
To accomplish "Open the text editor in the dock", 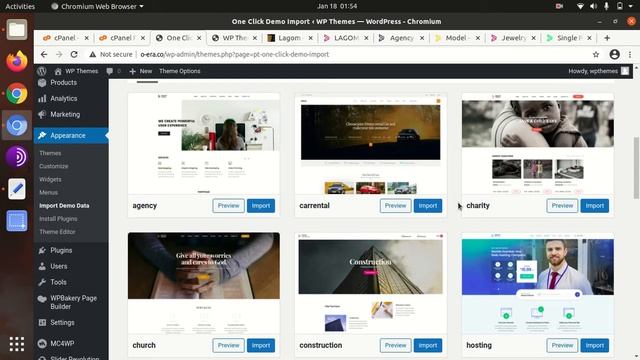I will click(x=17, y=189).
